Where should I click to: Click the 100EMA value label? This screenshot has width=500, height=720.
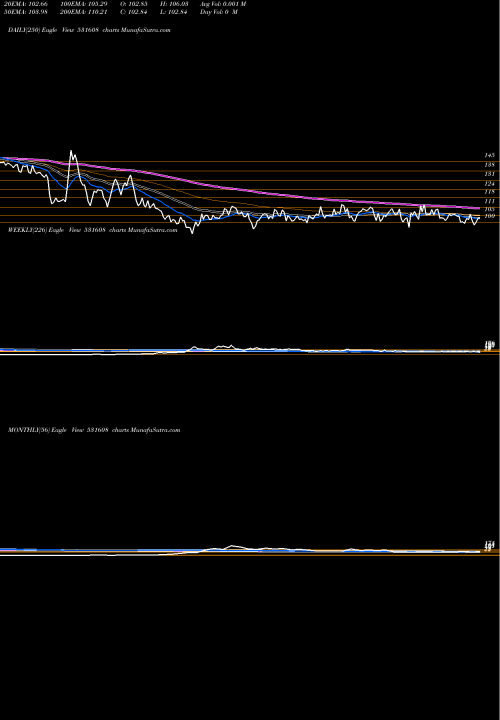click(83, 4)
